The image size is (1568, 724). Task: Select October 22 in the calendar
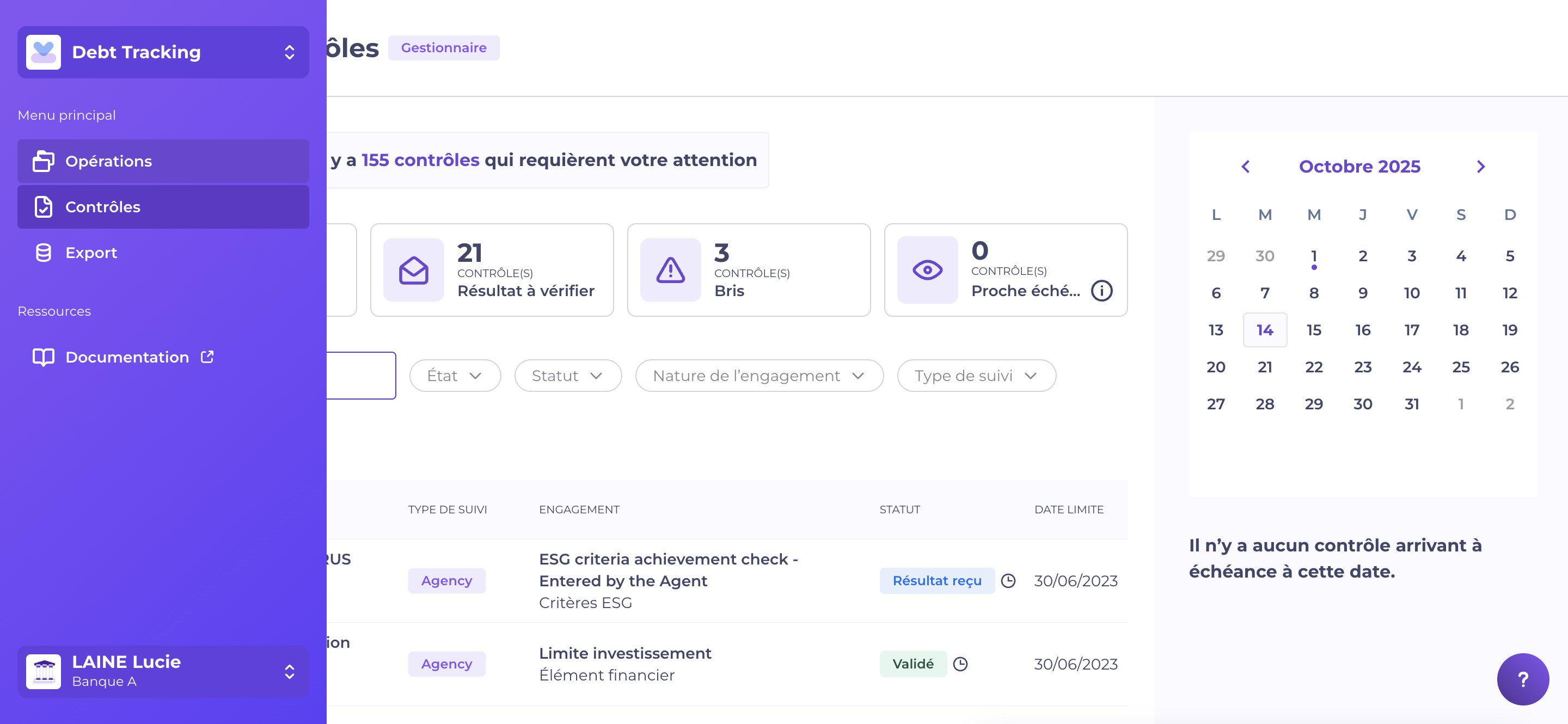point(1314,367)
